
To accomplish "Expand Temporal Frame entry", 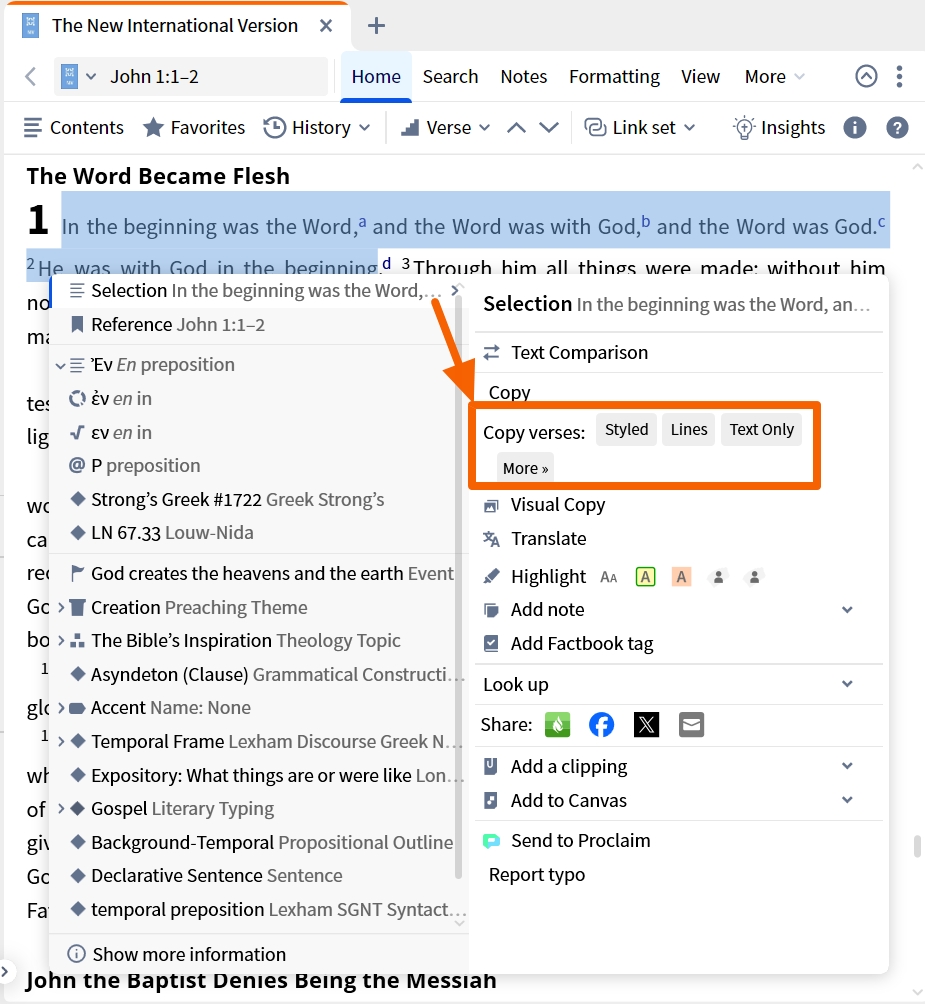I will (x=61, y=741).
